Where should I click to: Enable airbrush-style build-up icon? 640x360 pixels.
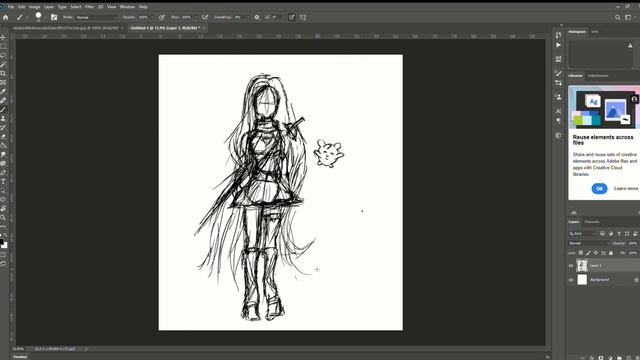(x=205, y=18)
